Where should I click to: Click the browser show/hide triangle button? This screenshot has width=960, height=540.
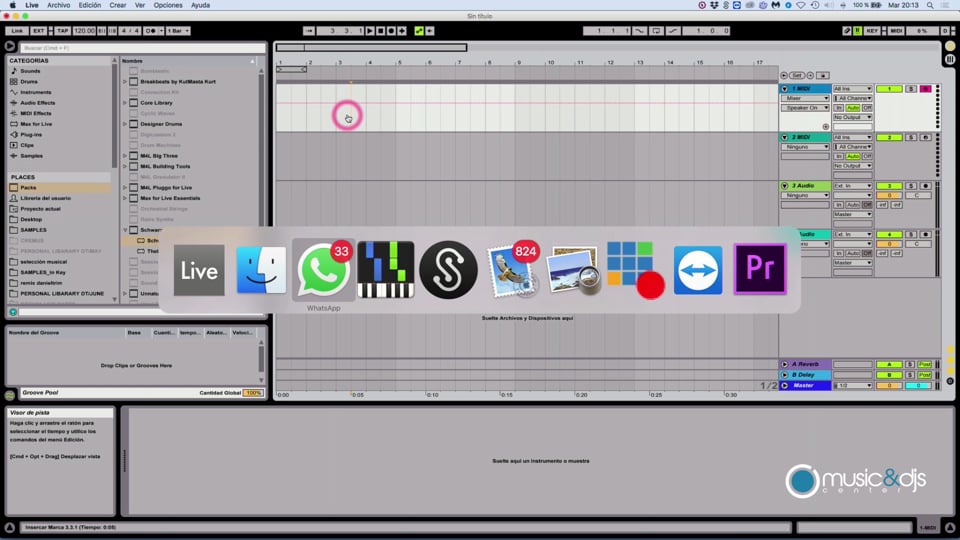point(10,46)
